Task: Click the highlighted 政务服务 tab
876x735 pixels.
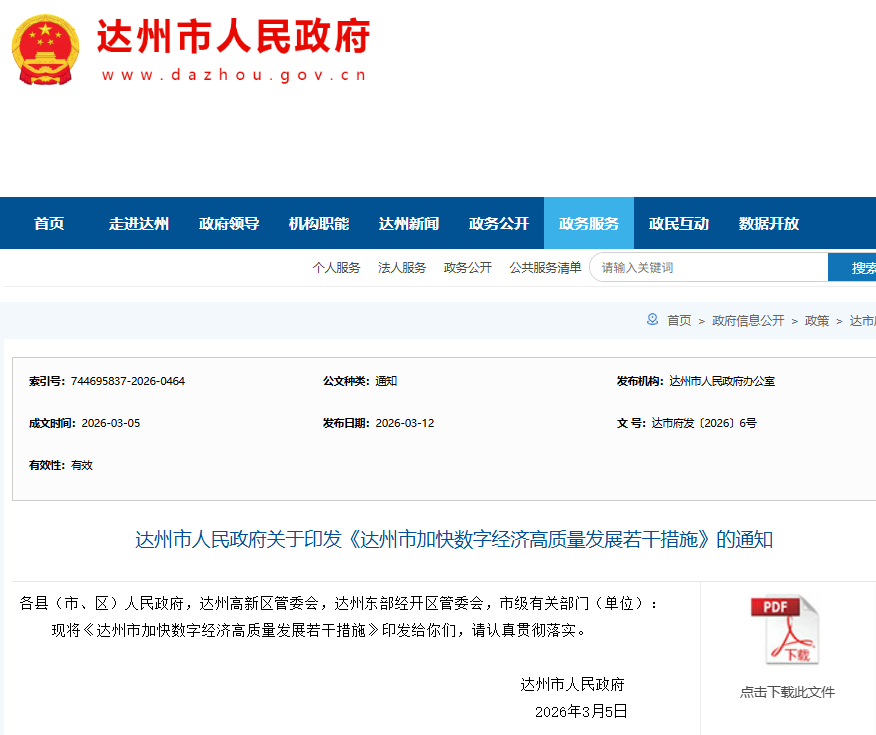Action: pos(589,223)
